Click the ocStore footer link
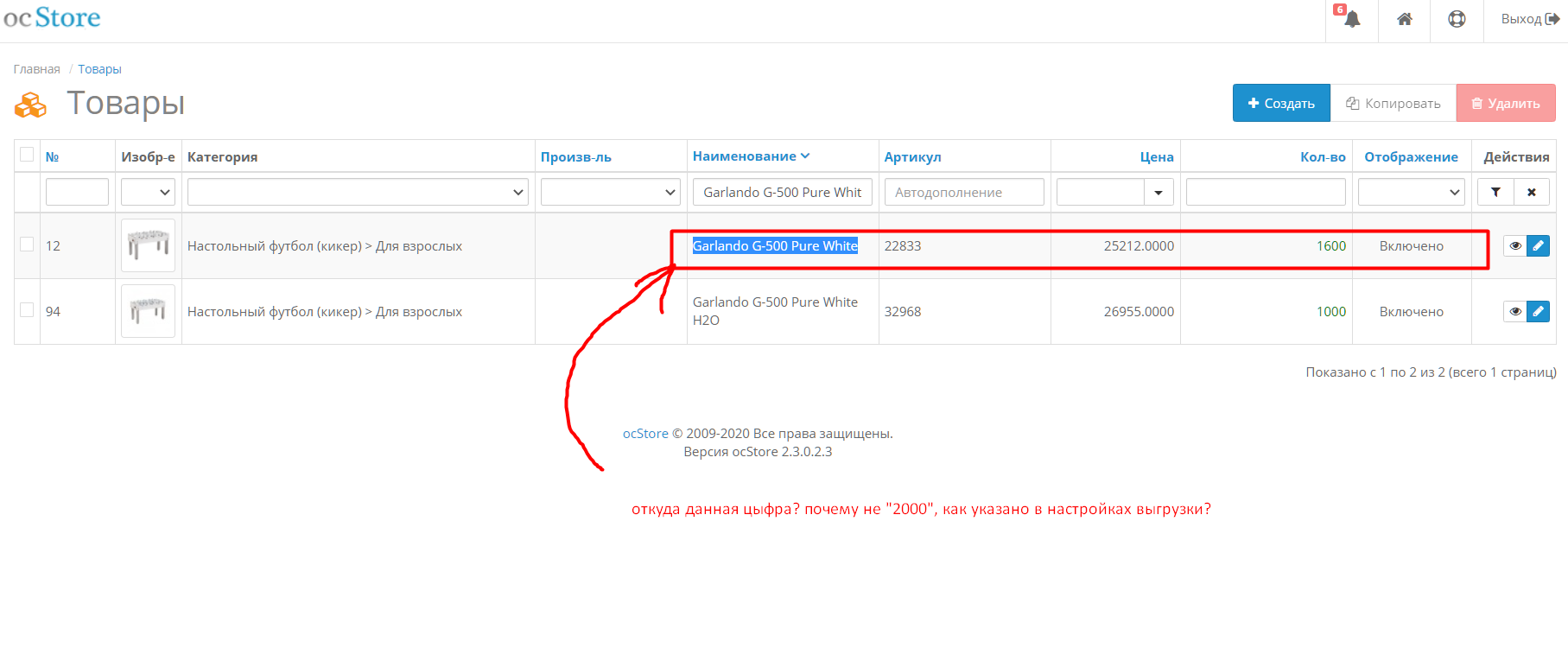 (645, 434)
